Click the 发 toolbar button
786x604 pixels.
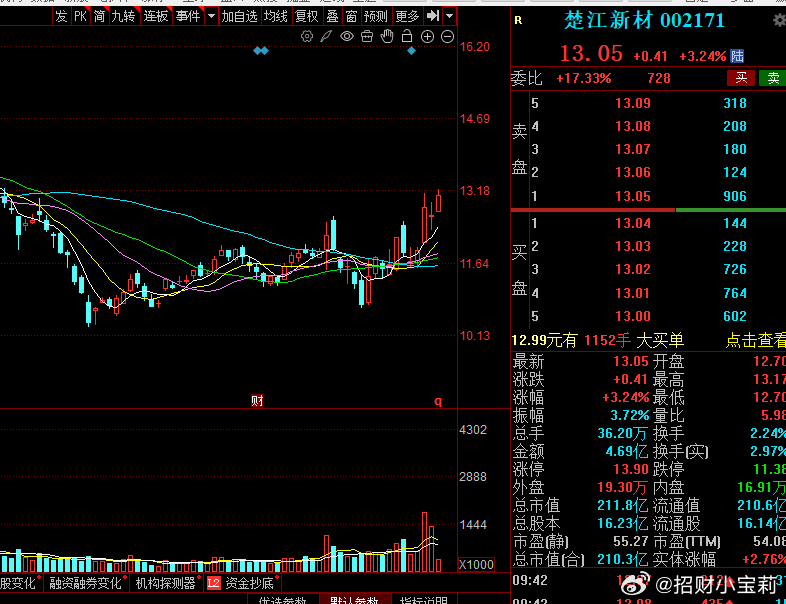pyautogui.click(x=61, y=16)
